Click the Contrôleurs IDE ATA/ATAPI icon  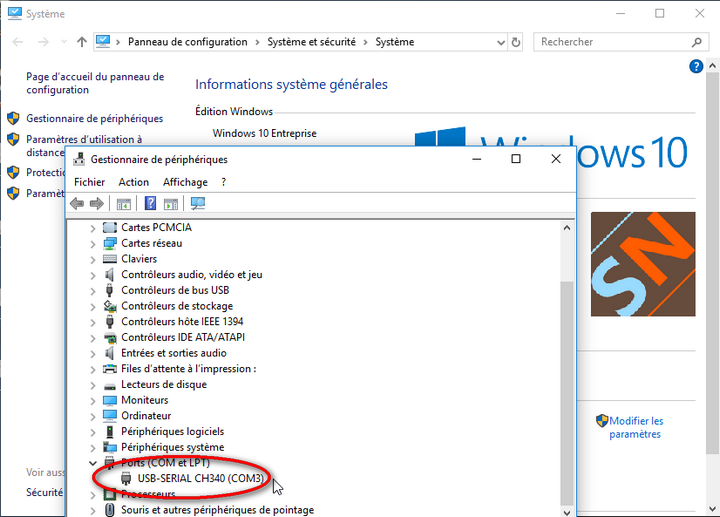click(x=110, y=337)
